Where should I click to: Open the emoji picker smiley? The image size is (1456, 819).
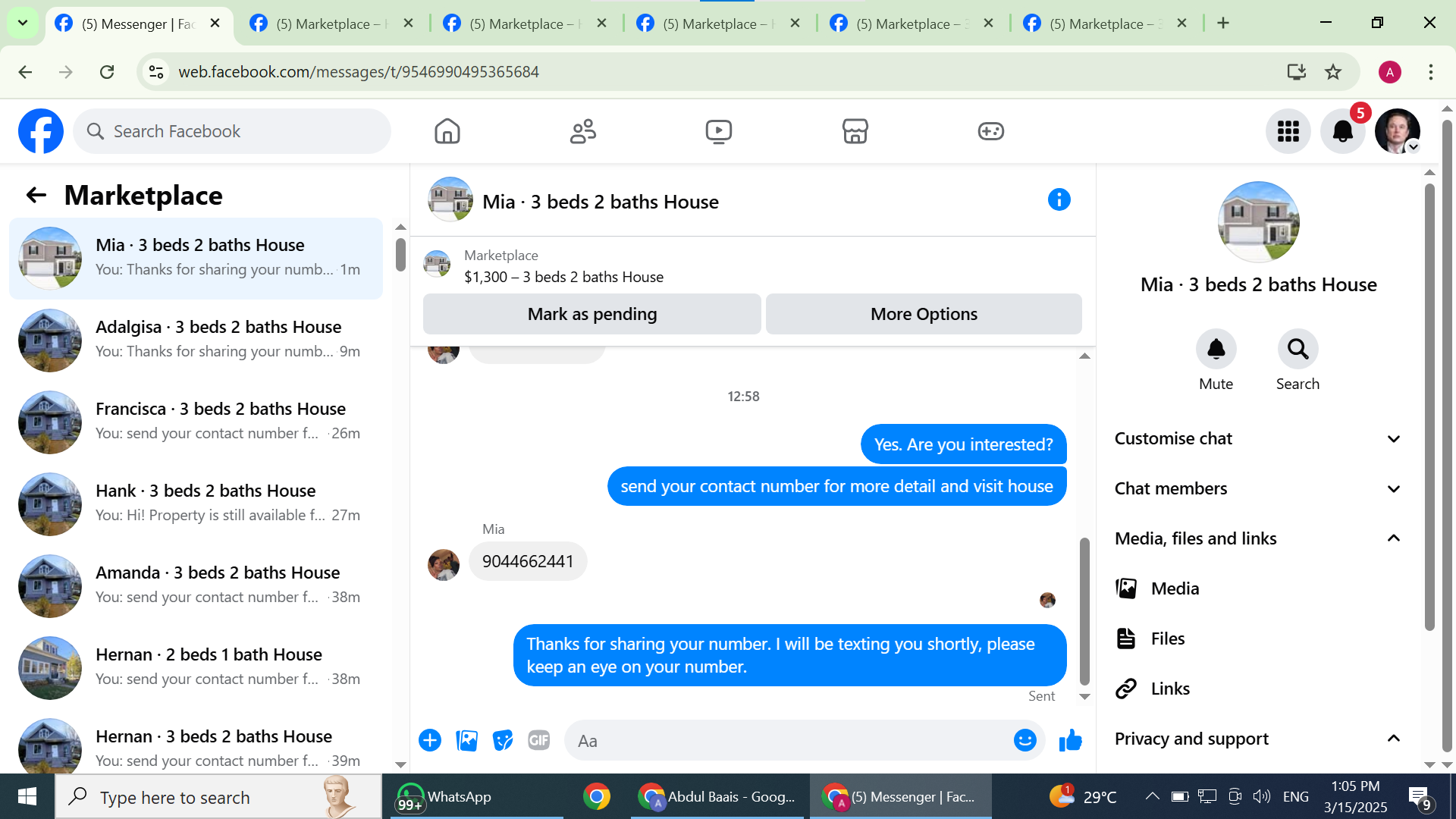1025,740
